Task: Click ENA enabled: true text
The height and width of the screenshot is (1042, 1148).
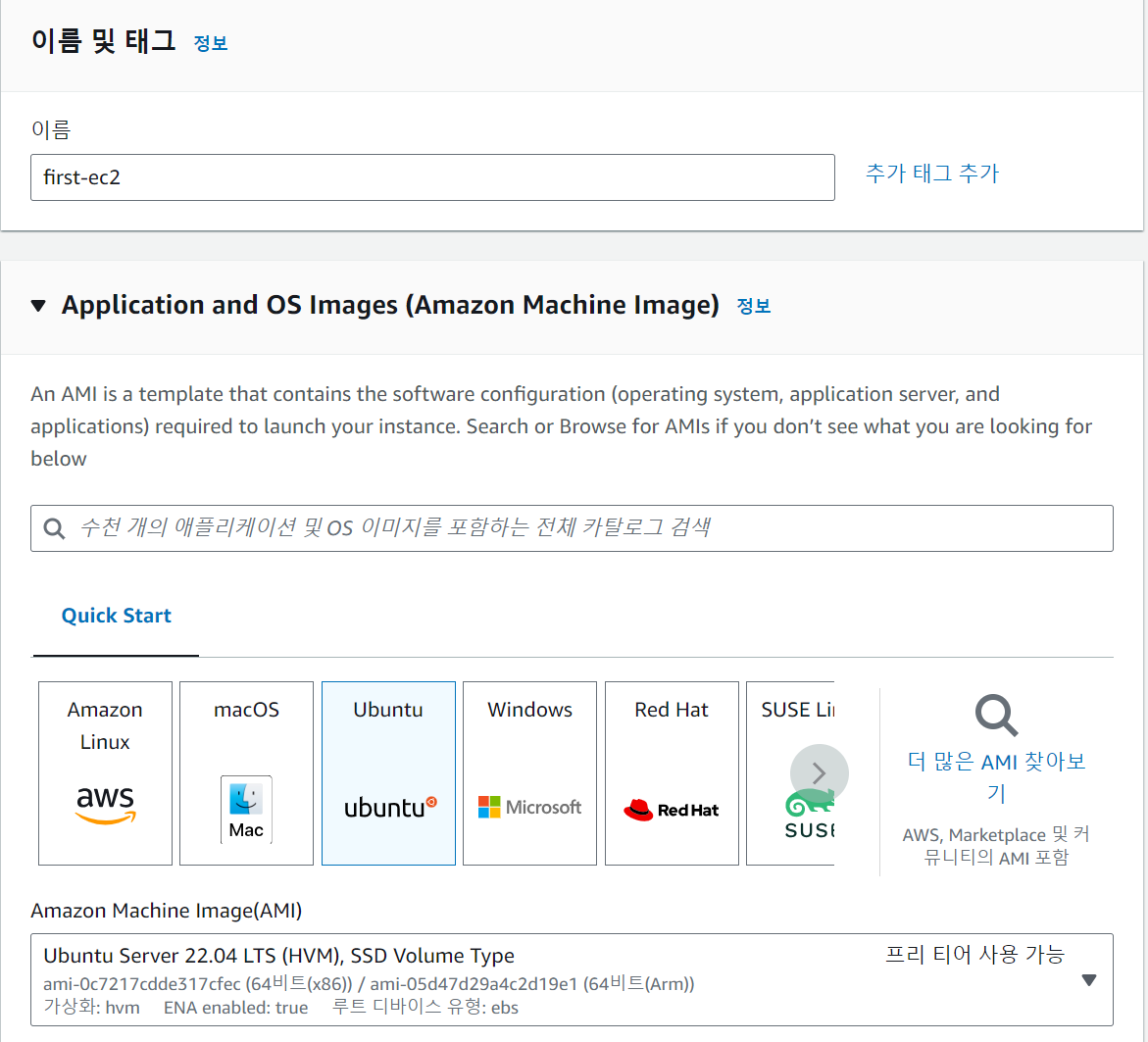Action: click(235, 1008)
